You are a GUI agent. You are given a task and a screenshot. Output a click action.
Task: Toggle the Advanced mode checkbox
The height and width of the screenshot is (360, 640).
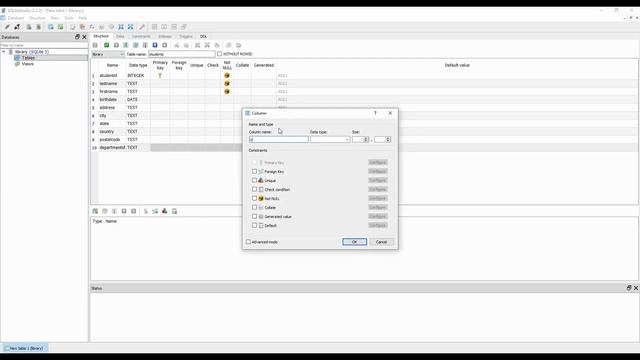pos(248,242)
